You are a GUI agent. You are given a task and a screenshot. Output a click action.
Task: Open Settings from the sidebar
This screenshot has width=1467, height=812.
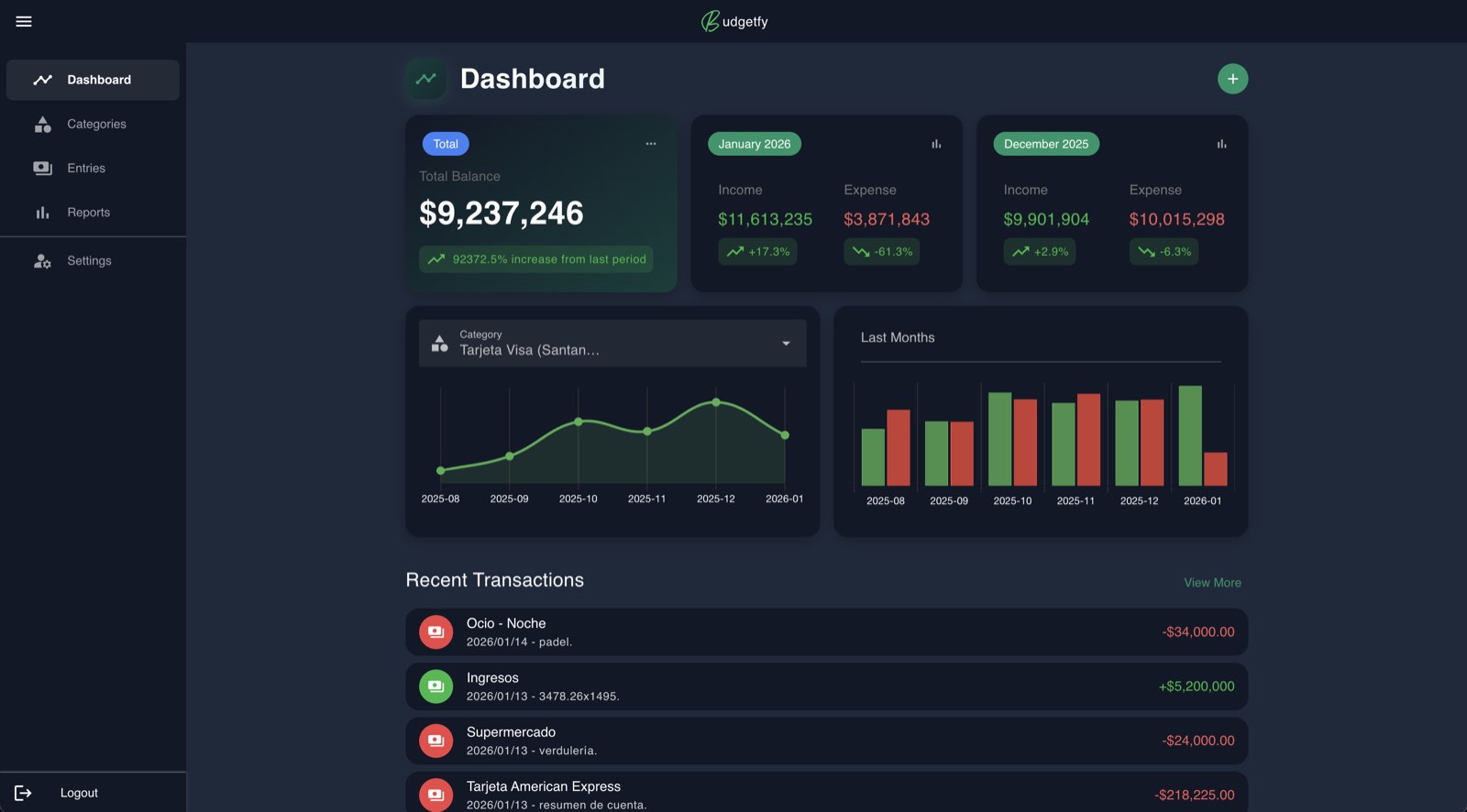[89, 260]
